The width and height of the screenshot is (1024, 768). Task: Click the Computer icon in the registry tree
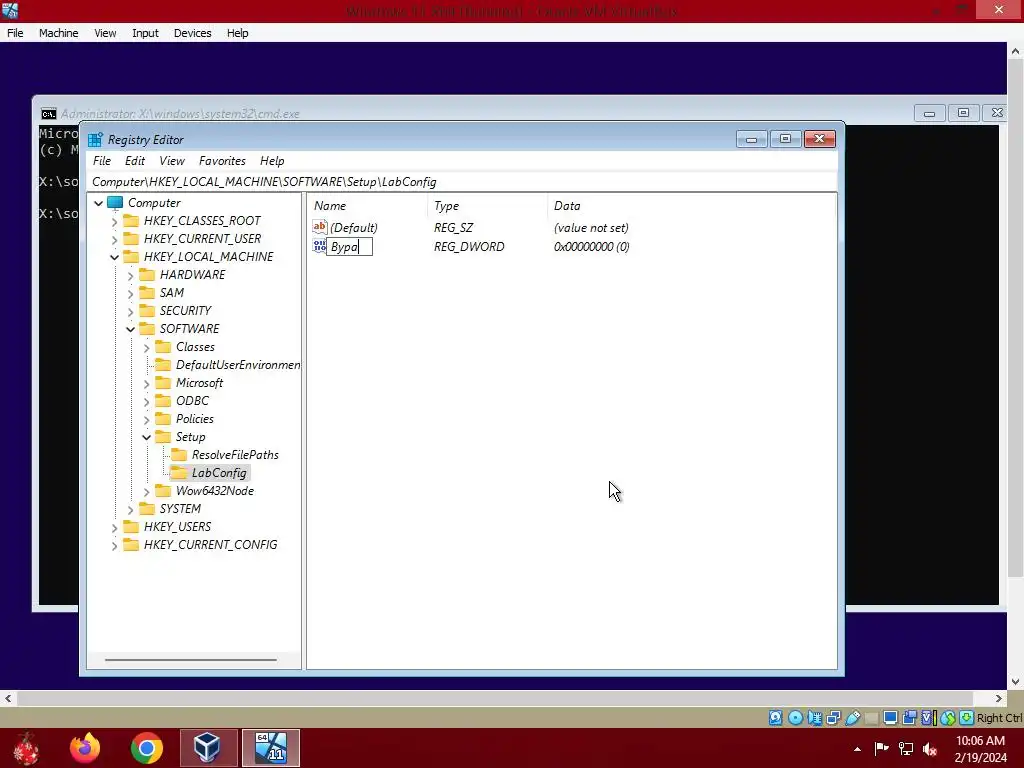point(115,202)
